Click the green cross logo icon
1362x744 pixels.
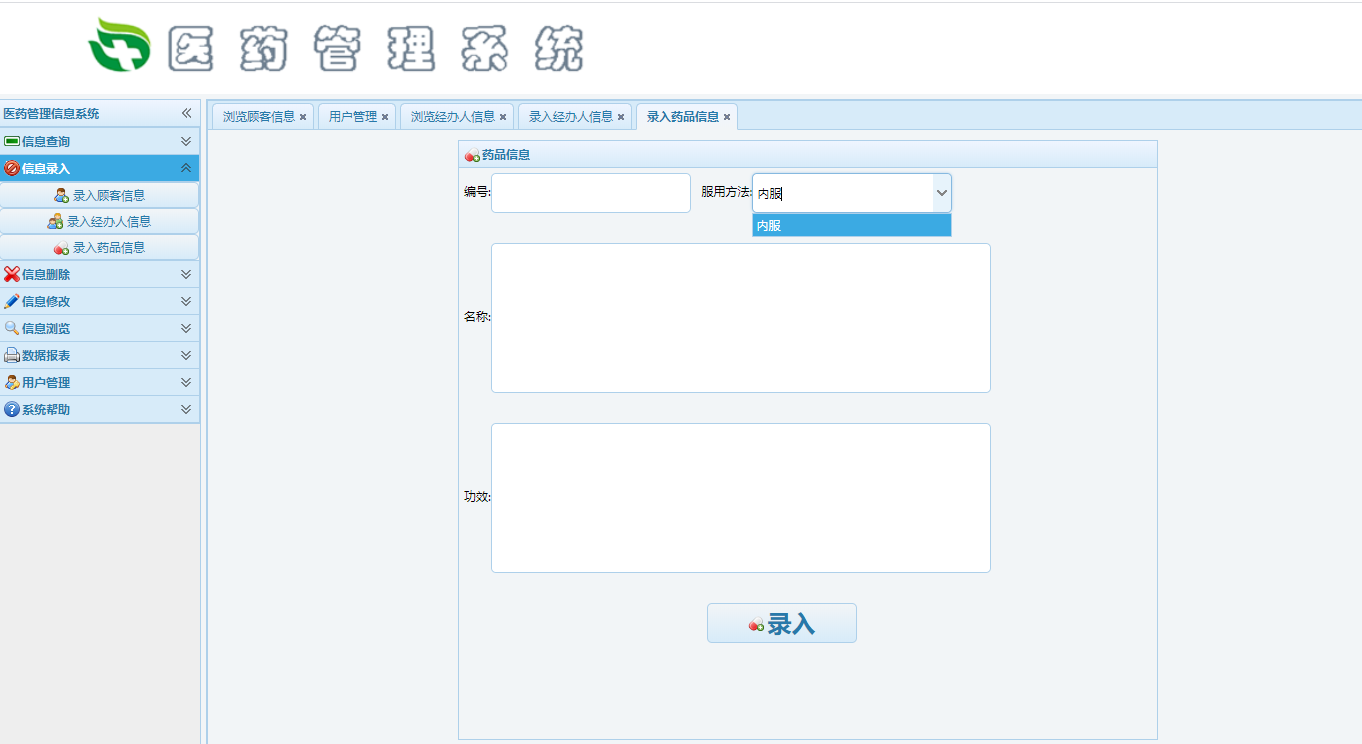pyautogui.click(x=119, y=46)
